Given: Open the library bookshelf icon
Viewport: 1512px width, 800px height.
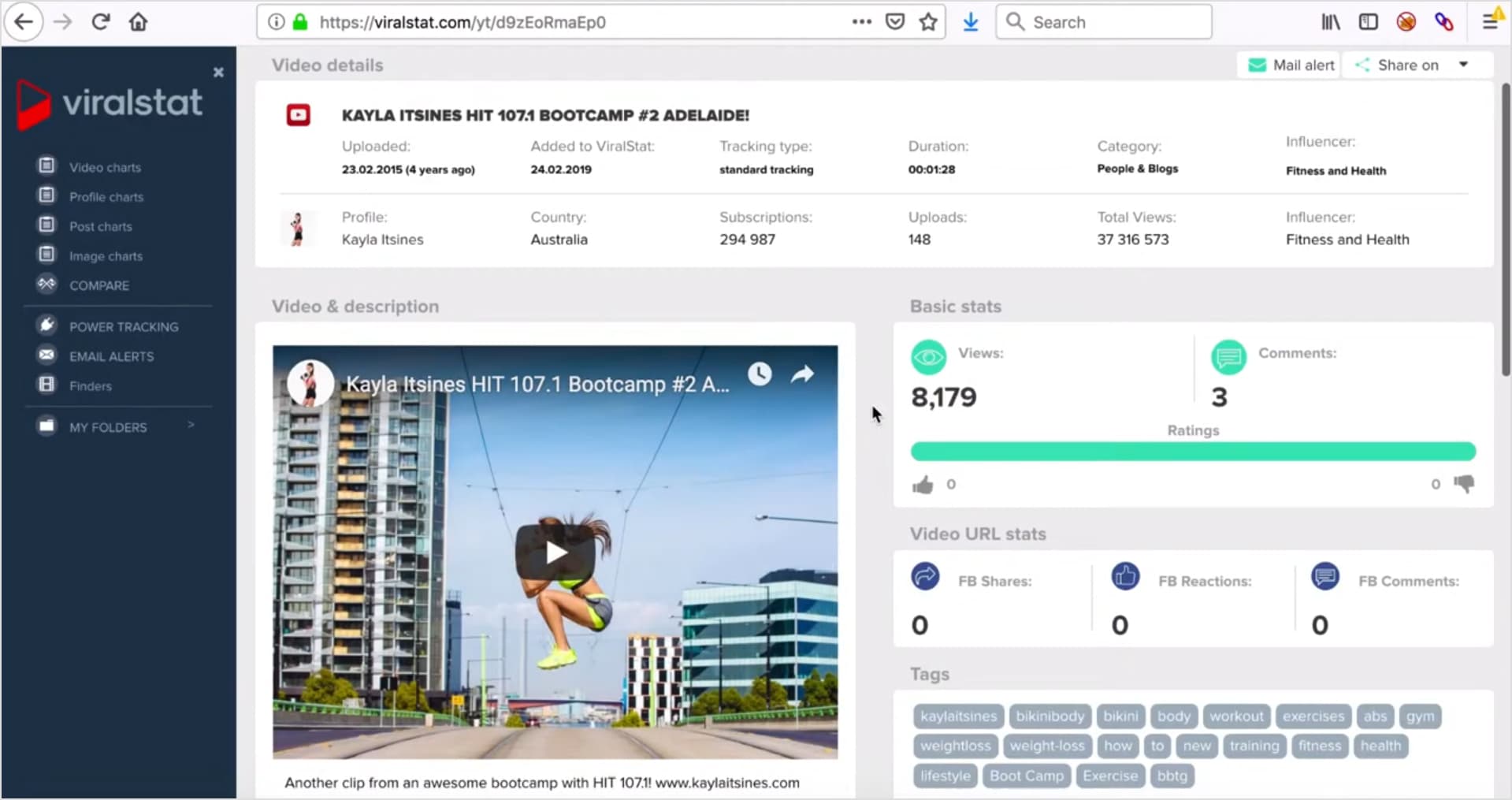Looking at the screenshot, I should point(1331,22).
